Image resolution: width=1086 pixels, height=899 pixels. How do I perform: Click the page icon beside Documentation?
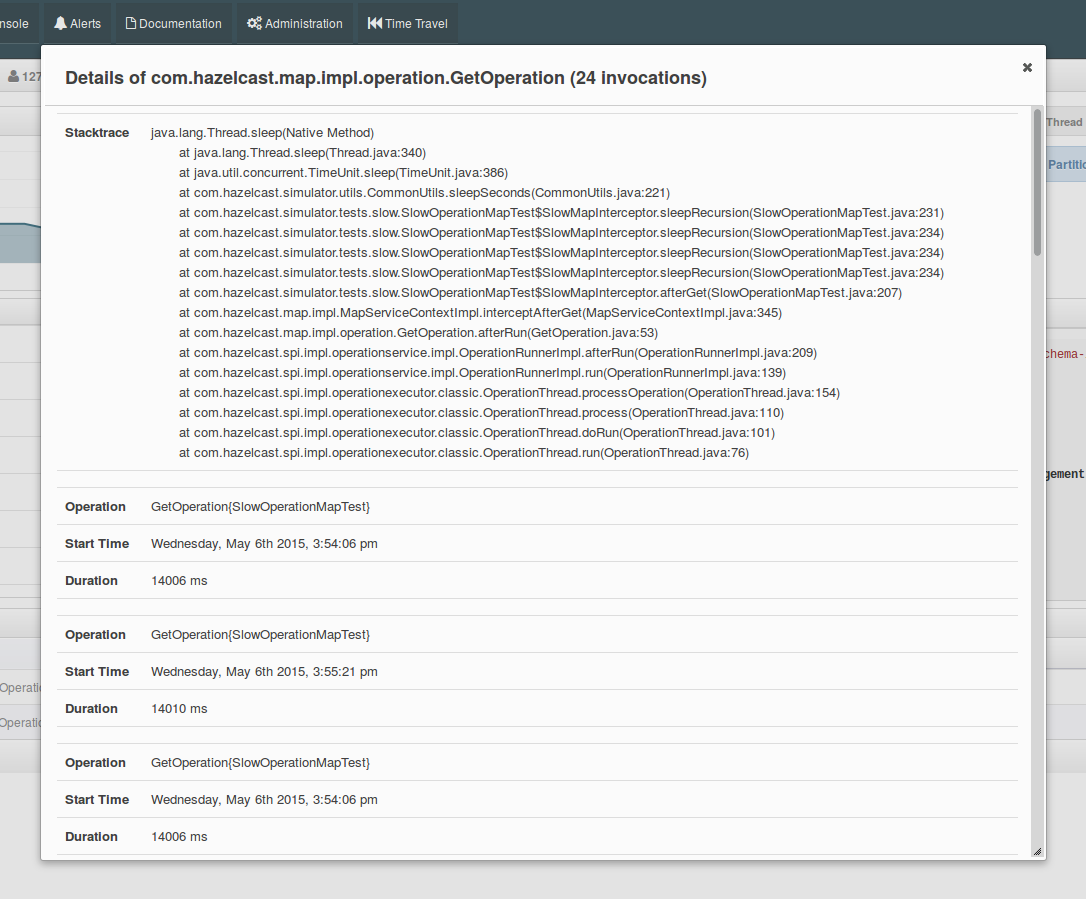(x=131, y=24)
